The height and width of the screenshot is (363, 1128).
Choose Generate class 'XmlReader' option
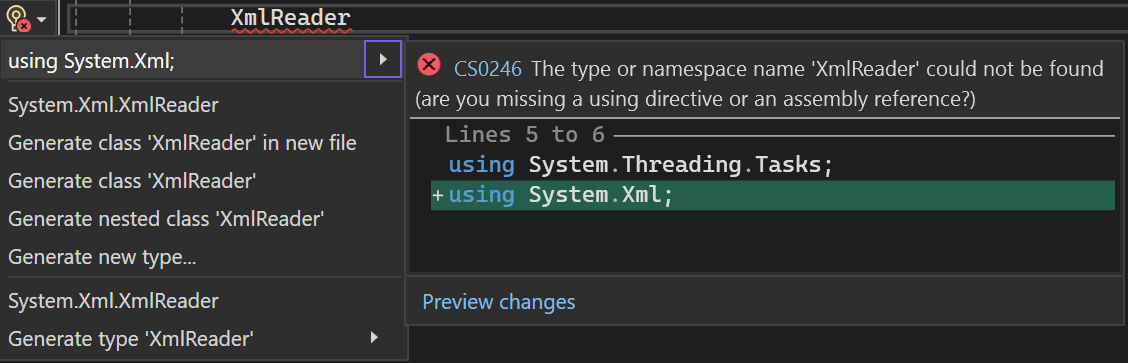tap(132, 180)
